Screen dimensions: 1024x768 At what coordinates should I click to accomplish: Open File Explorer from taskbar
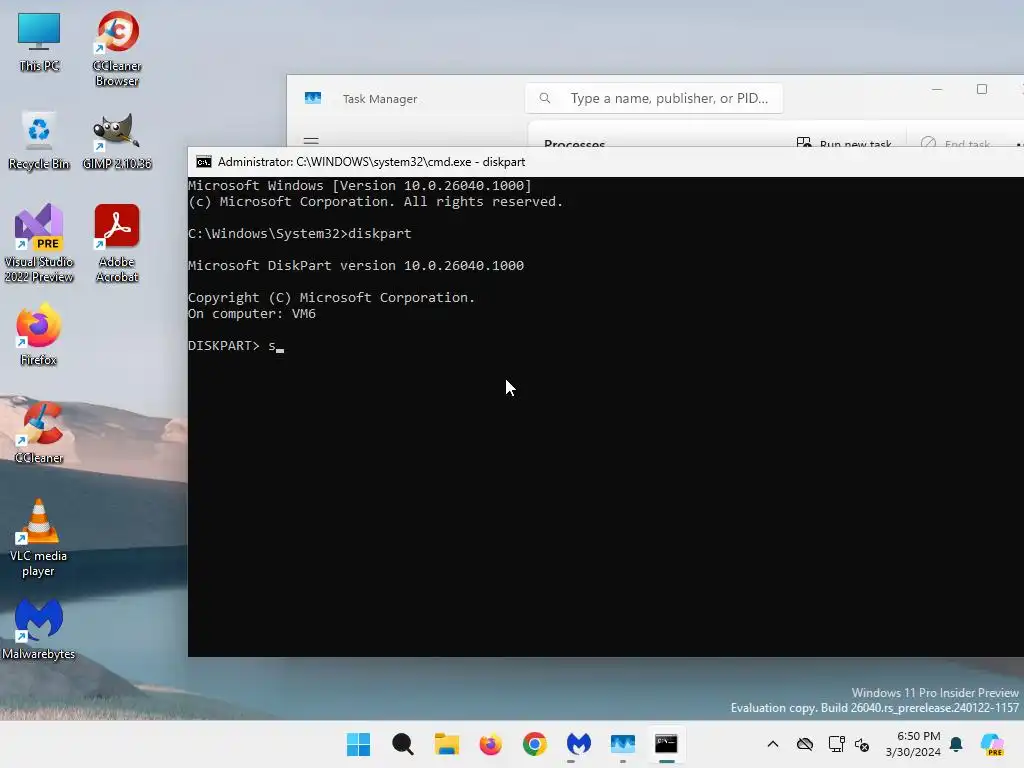[447, 744]
